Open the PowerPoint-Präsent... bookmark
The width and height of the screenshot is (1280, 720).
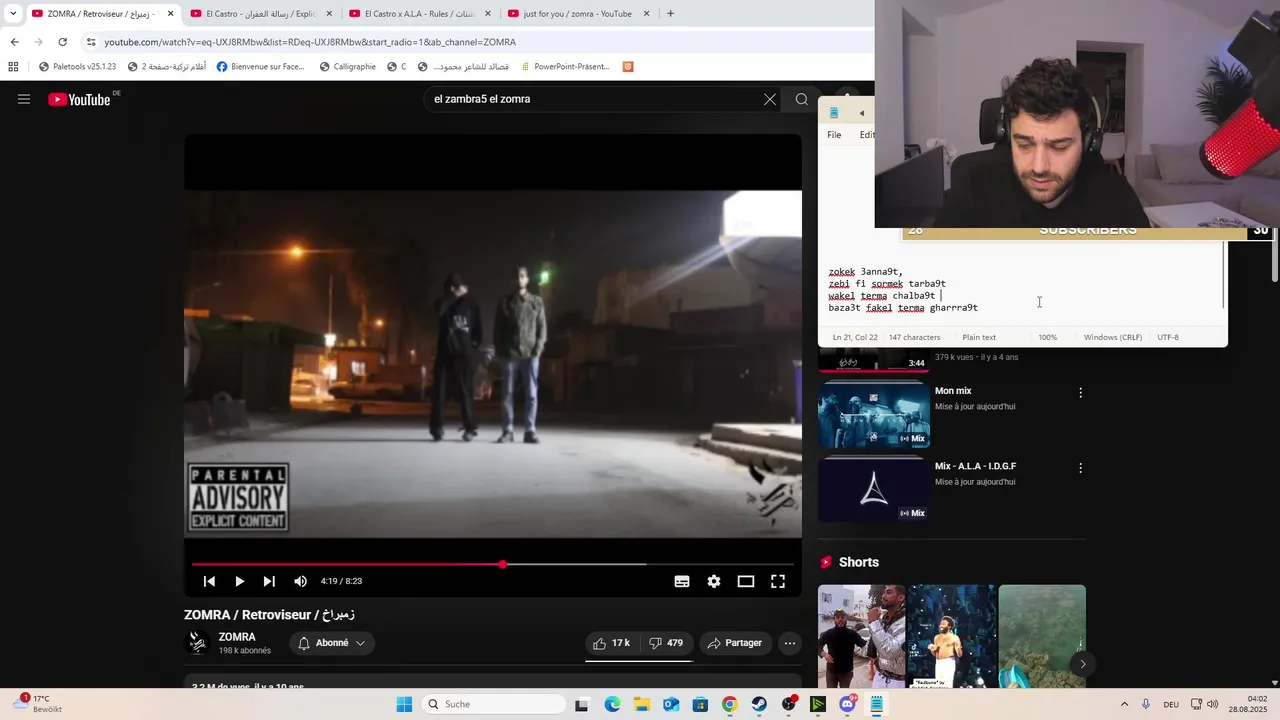coord(565,67)
